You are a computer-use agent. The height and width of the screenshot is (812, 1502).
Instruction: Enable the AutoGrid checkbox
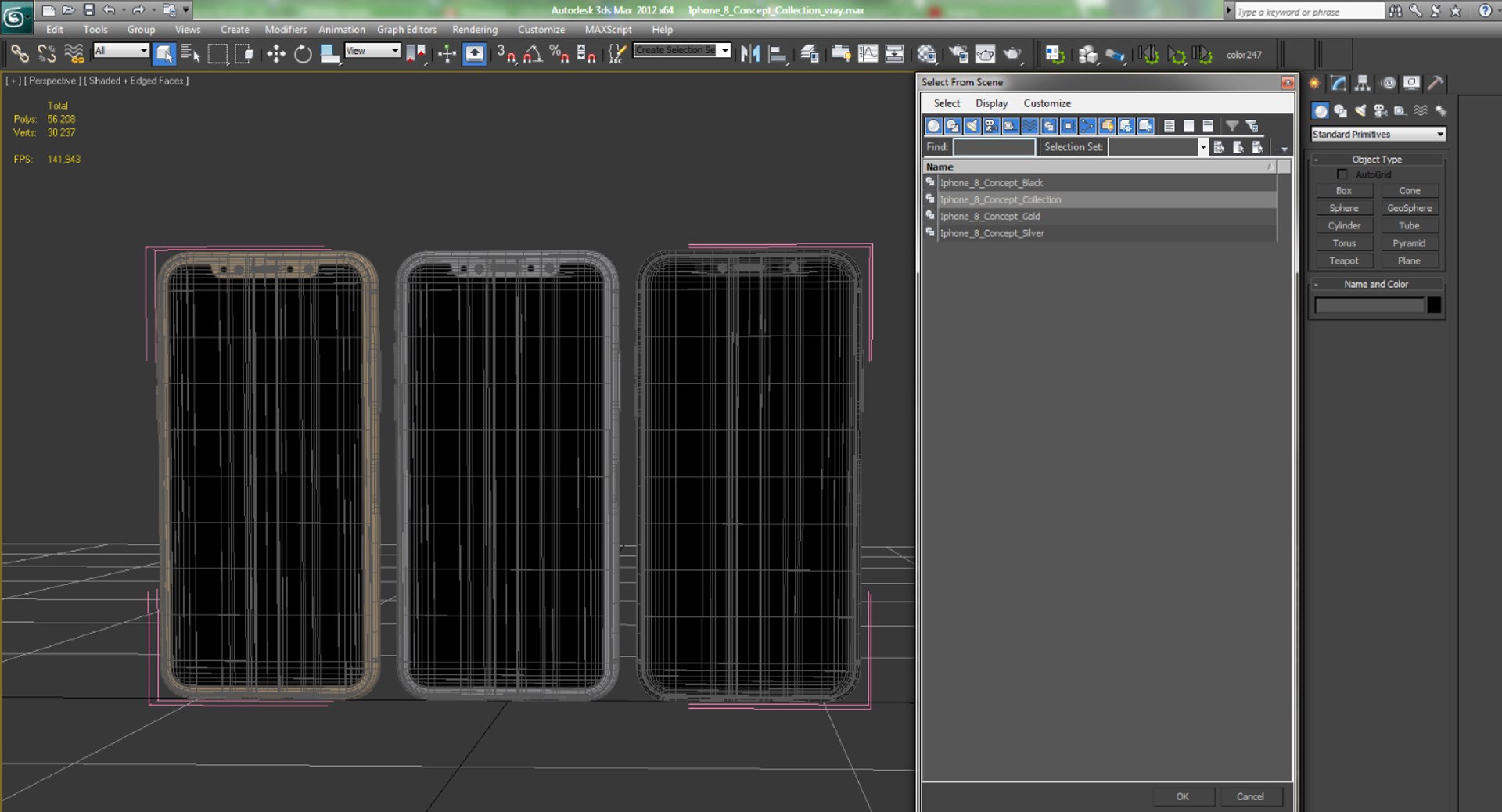click(x=1342, y=174)
